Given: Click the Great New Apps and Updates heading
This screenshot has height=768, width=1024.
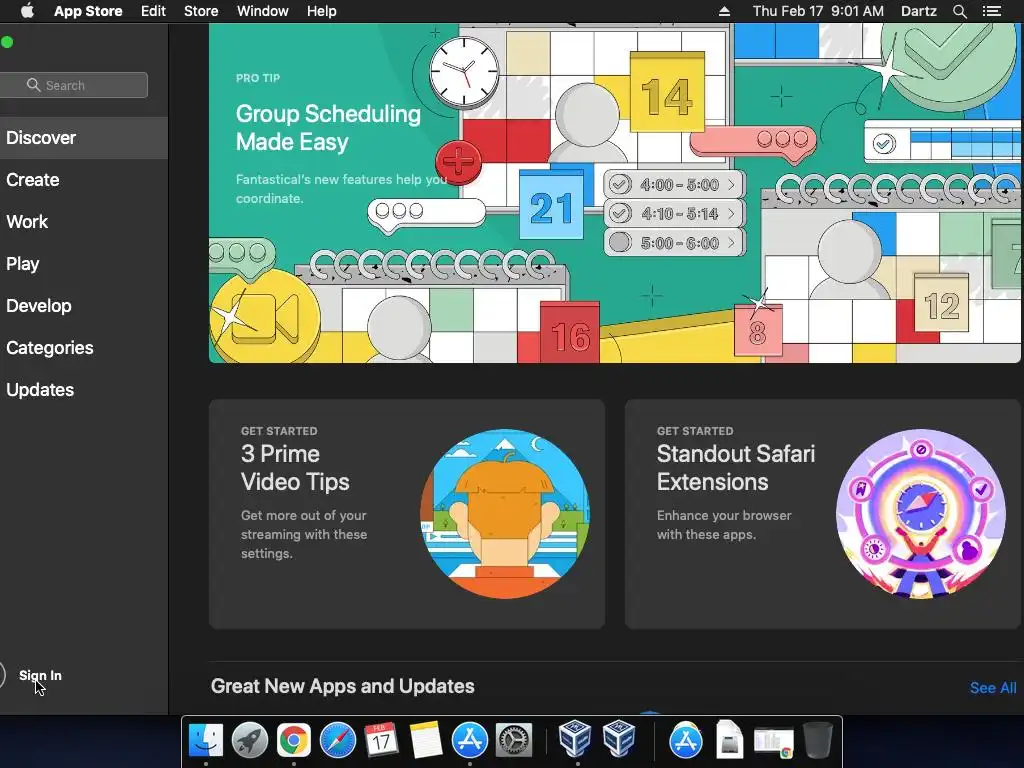Looking at the screenshot, I should [x=343, y=686].
